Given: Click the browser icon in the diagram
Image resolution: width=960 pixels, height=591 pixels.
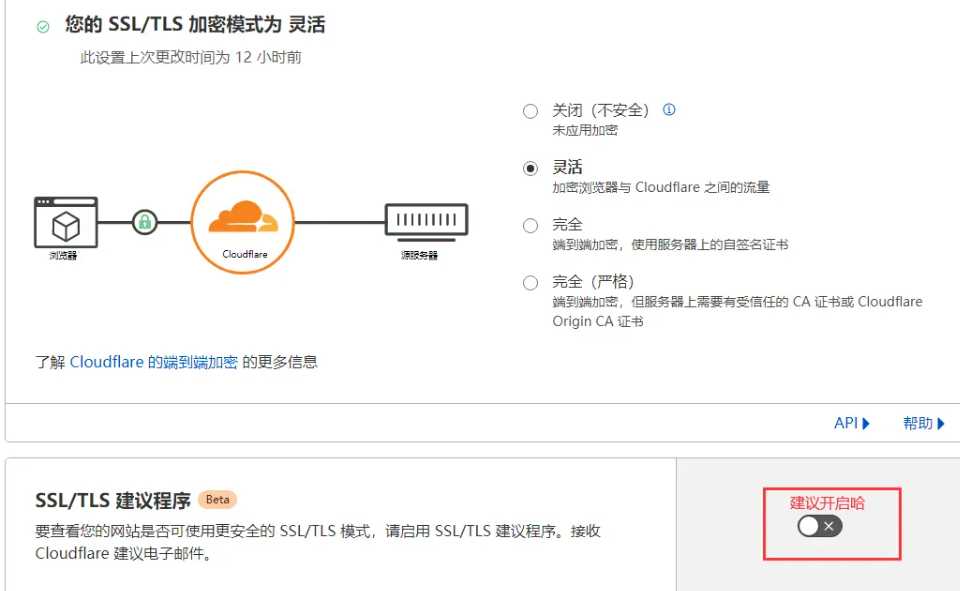Looking at the screenshot, I should (x=66, y=222).
